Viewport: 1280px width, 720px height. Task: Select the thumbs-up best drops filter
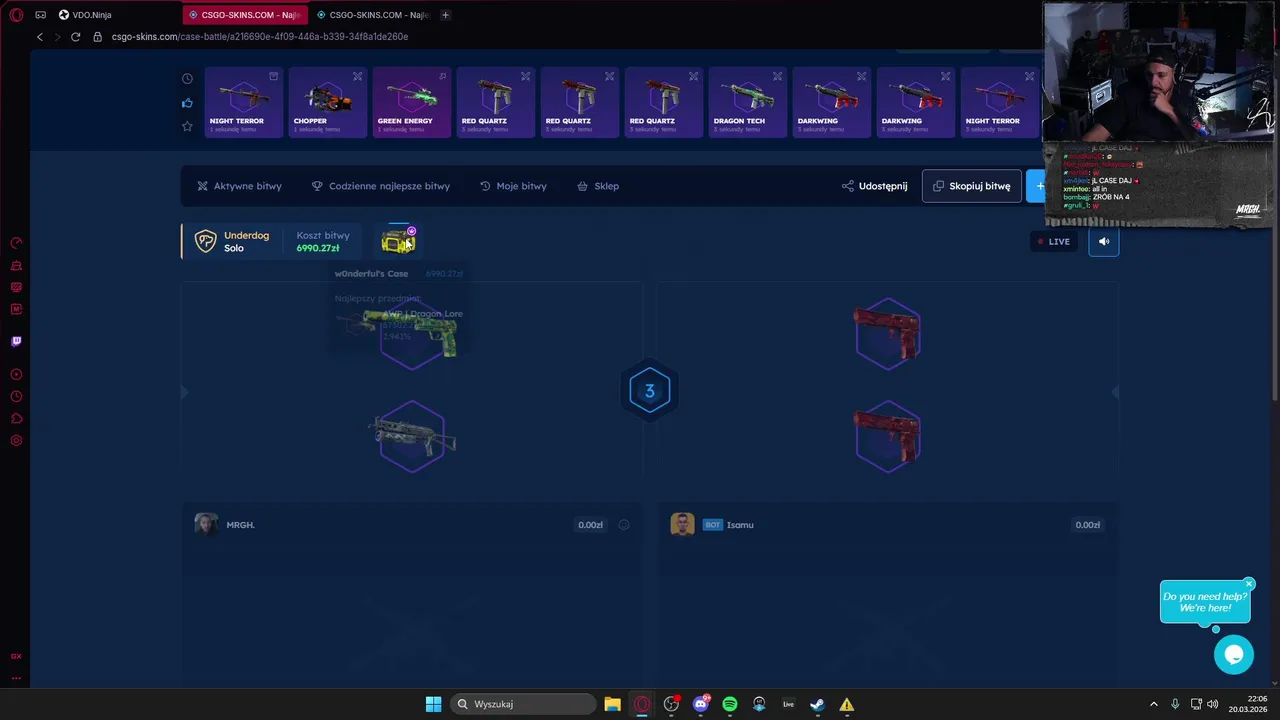coord(187,103)
